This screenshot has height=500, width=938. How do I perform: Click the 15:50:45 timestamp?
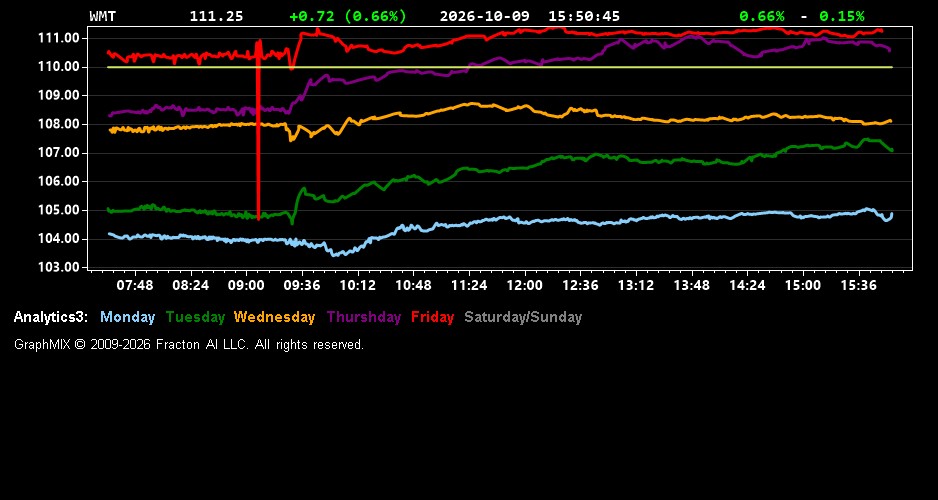[584, 17]
